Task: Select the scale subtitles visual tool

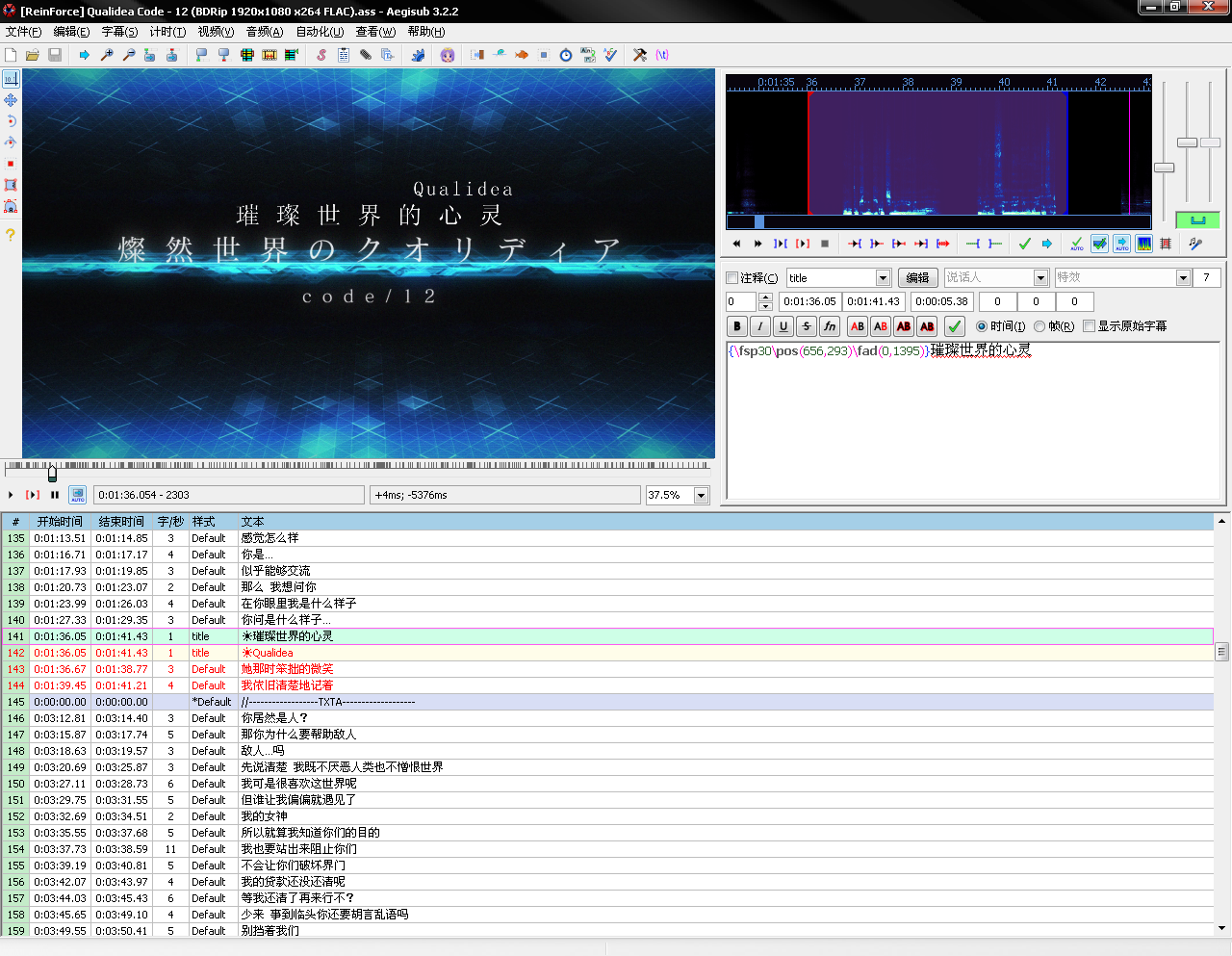Action: tap(11, 164)
